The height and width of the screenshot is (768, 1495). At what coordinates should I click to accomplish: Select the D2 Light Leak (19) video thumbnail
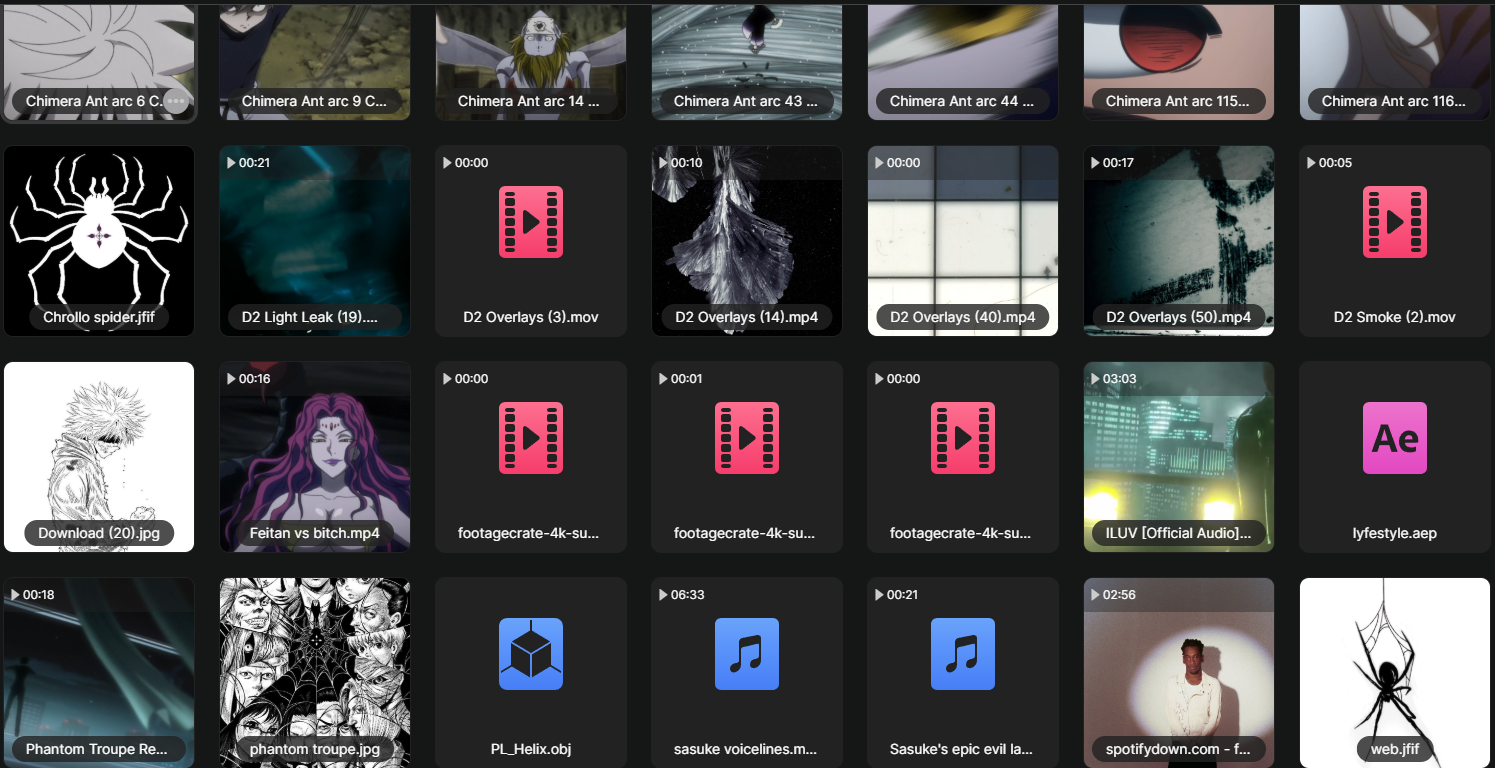pyautogui.click(x=315, y=241)
